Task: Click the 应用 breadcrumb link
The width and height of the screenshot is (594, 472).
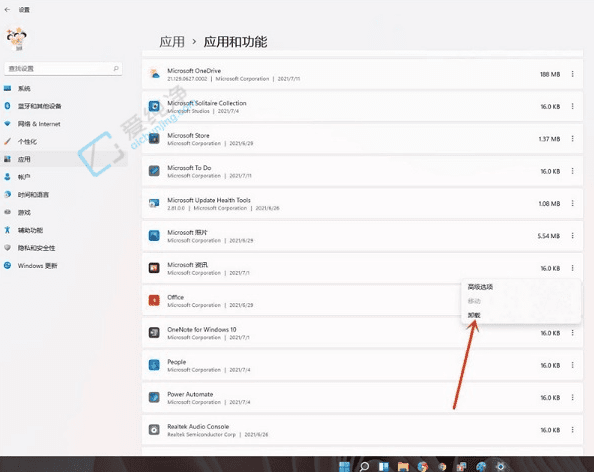Action: click(x=172, y=41)
